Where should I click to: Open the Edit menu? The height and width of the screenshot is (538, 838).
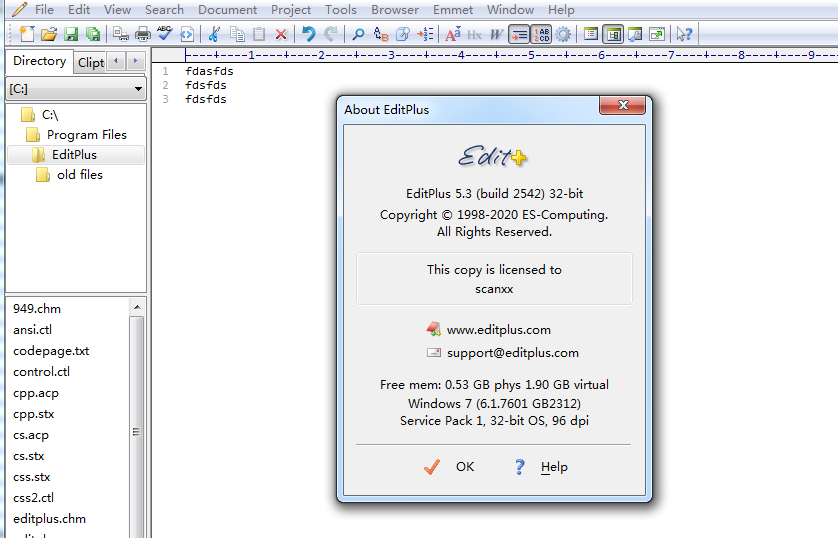[79, 10]
